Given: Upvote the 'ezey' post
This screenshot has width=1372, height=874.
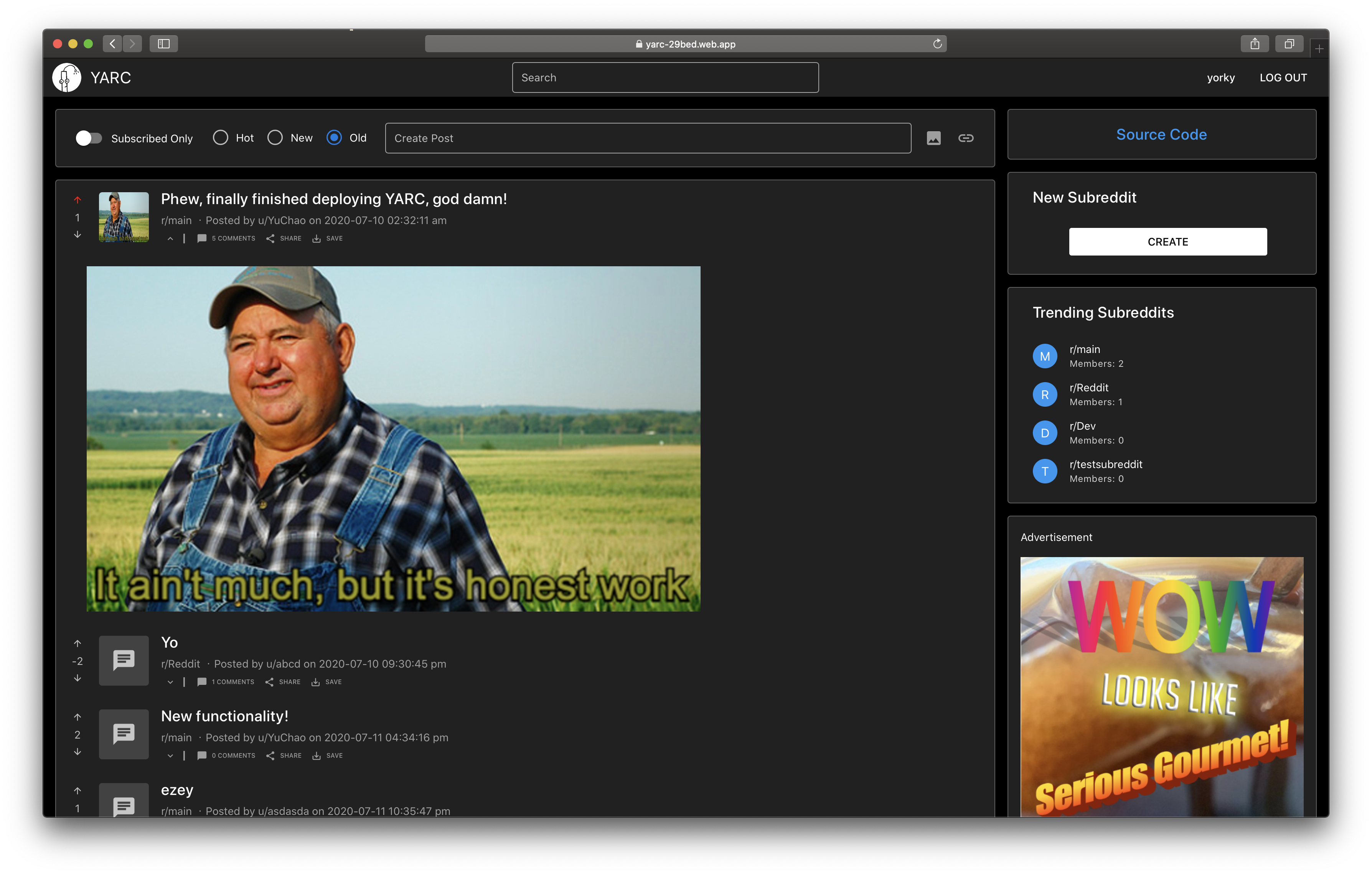Looking at the screenshot, I should (x=78, y=790).
